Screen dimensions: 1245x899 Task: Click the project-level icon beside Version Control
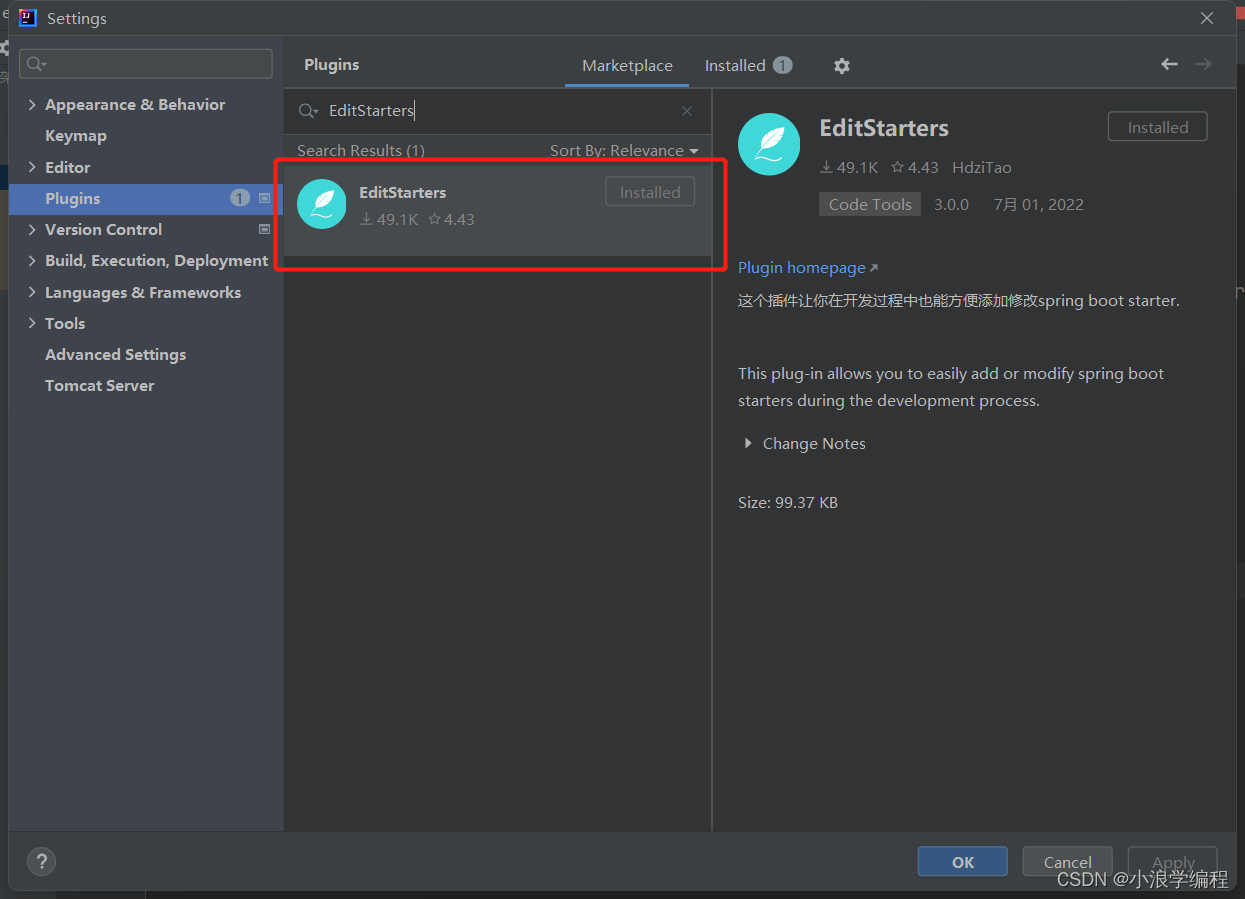click(x=264, y=229)
